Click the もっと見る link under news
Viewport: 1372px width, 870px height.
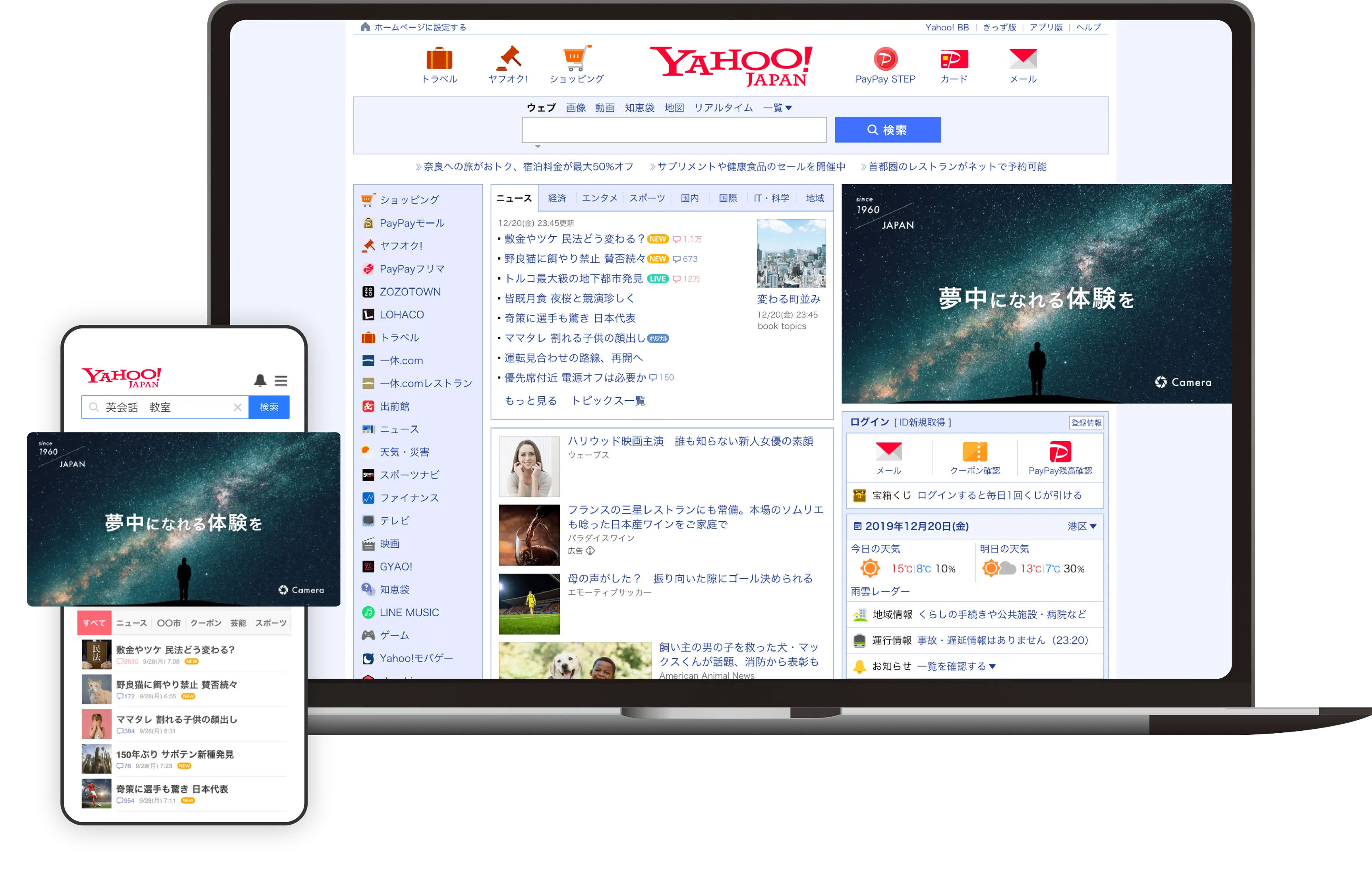click(x=530, y=401)
